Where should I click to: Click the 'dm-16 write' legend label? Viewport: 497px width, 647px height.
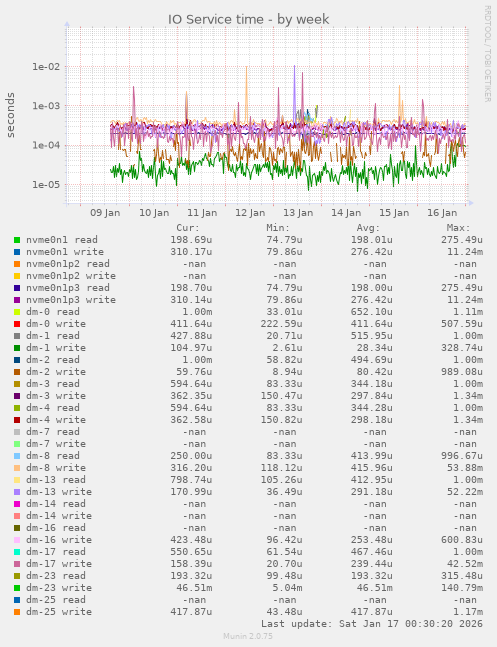59,540
